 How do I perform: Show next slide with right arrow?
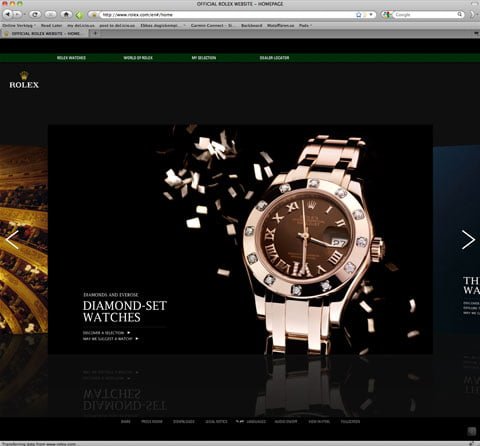tap(468, 239)
